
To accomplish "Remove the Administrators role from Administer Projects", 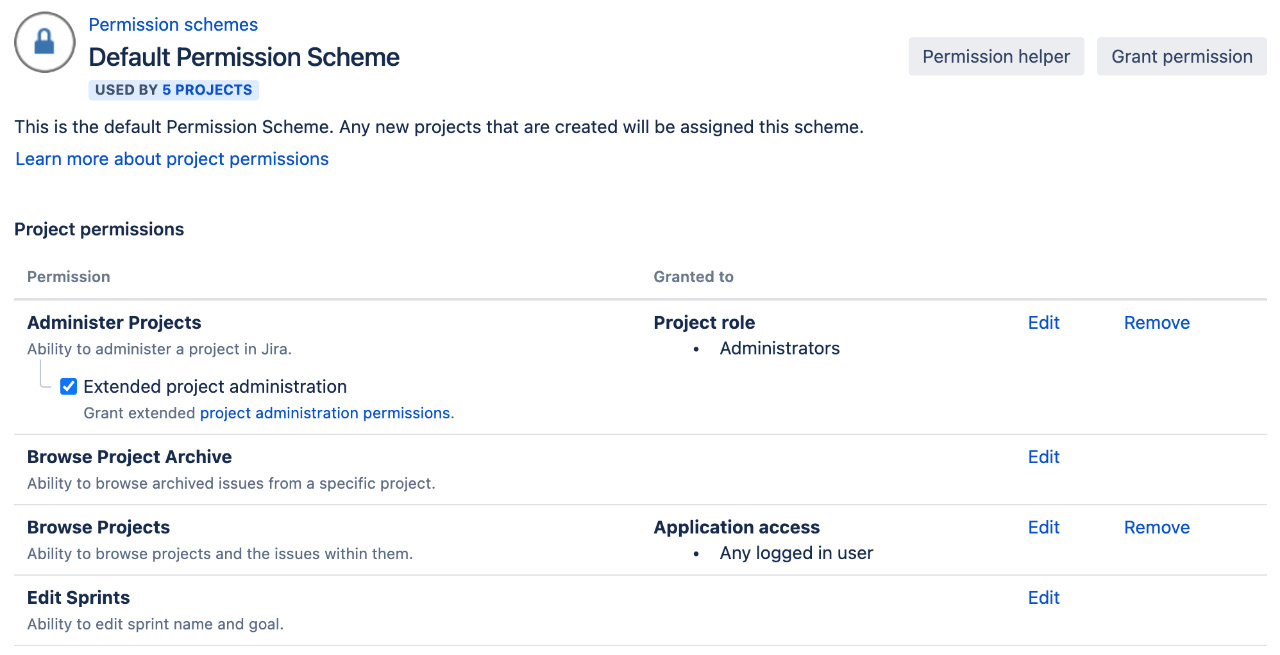I will click(x=1156, y=322).
